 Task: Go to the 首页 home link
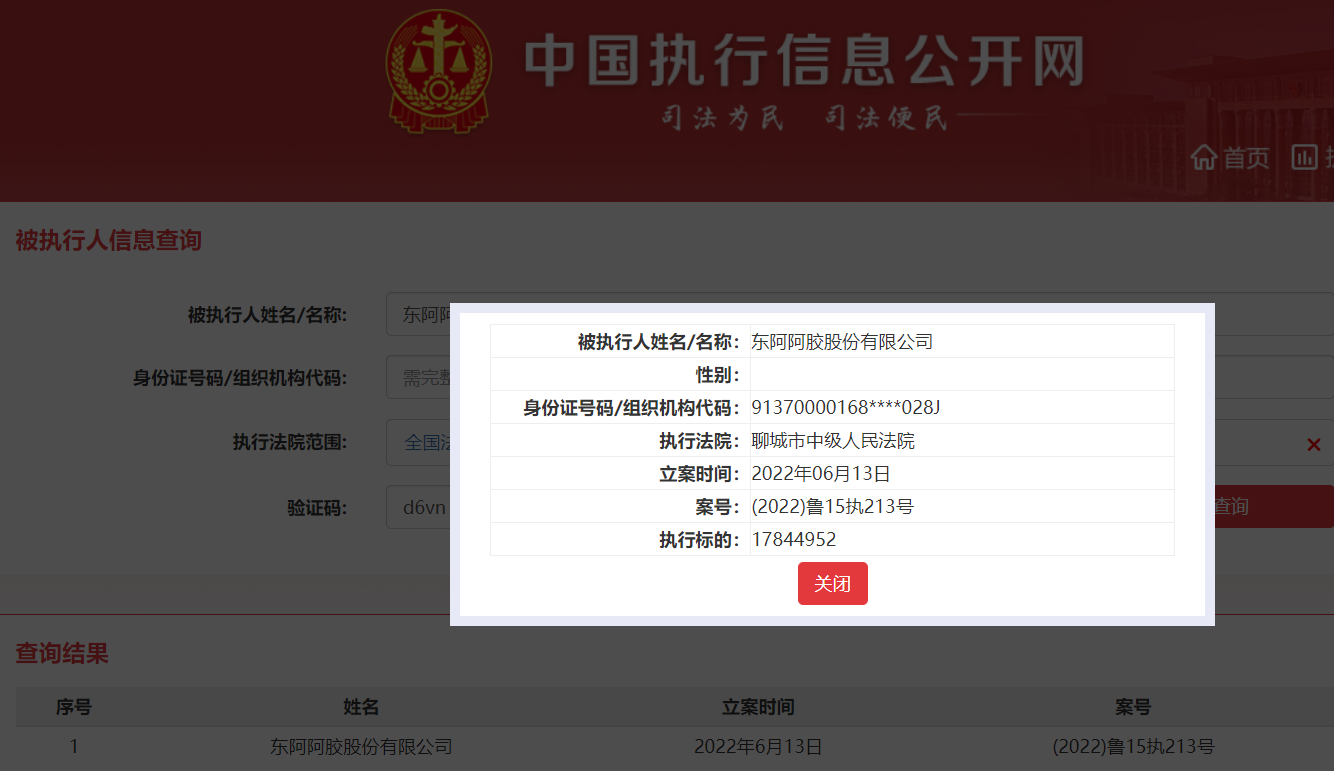[x=1246, y=158]
